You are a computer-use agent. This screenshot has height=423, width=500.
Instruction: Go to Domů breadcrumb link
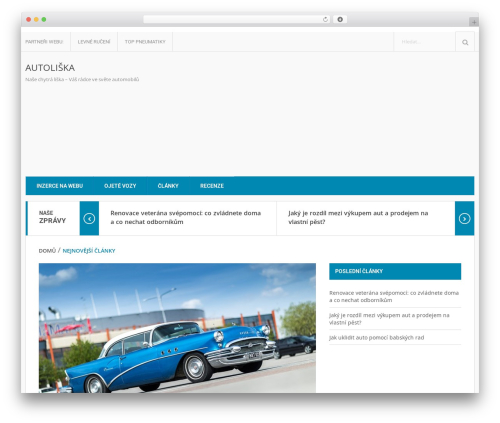coord(47,251)
